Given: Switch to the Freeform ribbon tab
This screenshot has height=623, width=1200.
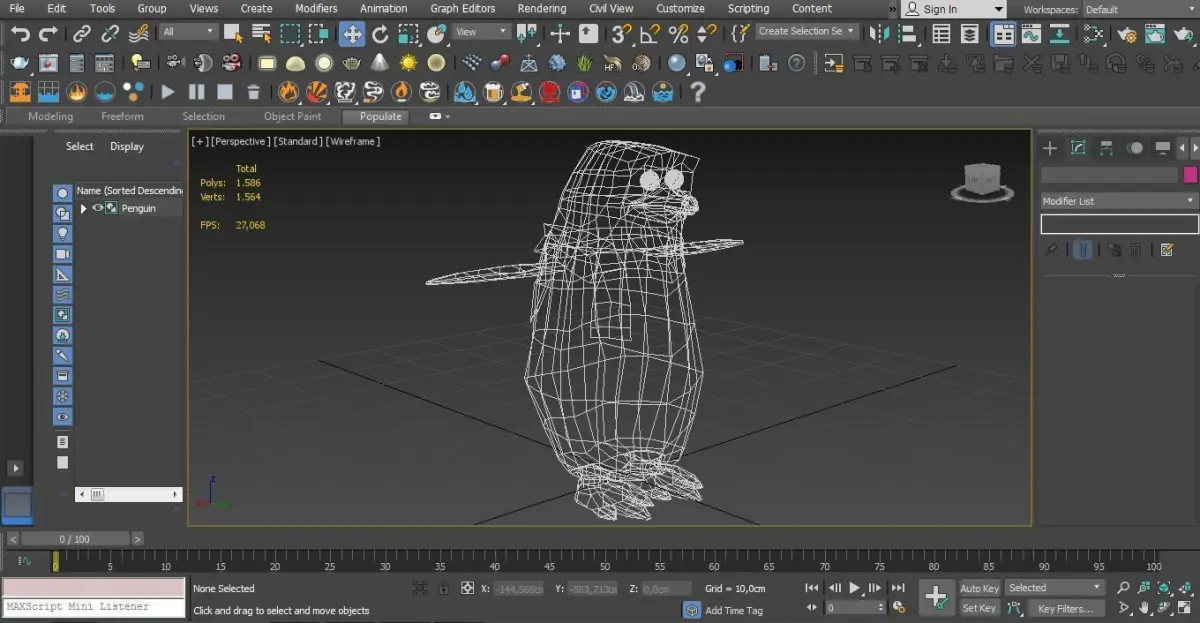Looking at the screenshot, I should (122, 117).
